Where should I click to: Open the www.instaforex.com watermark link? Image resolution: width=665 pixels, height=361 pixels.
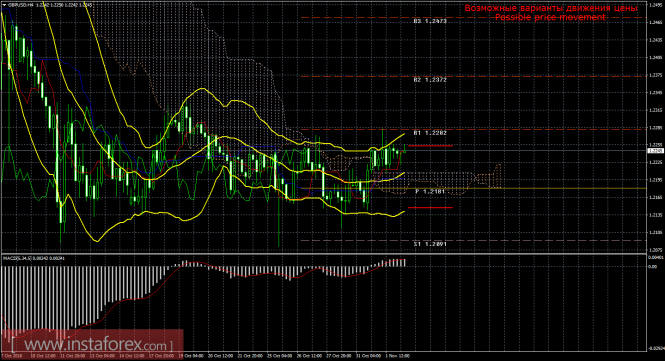click(x=92, y=344)
